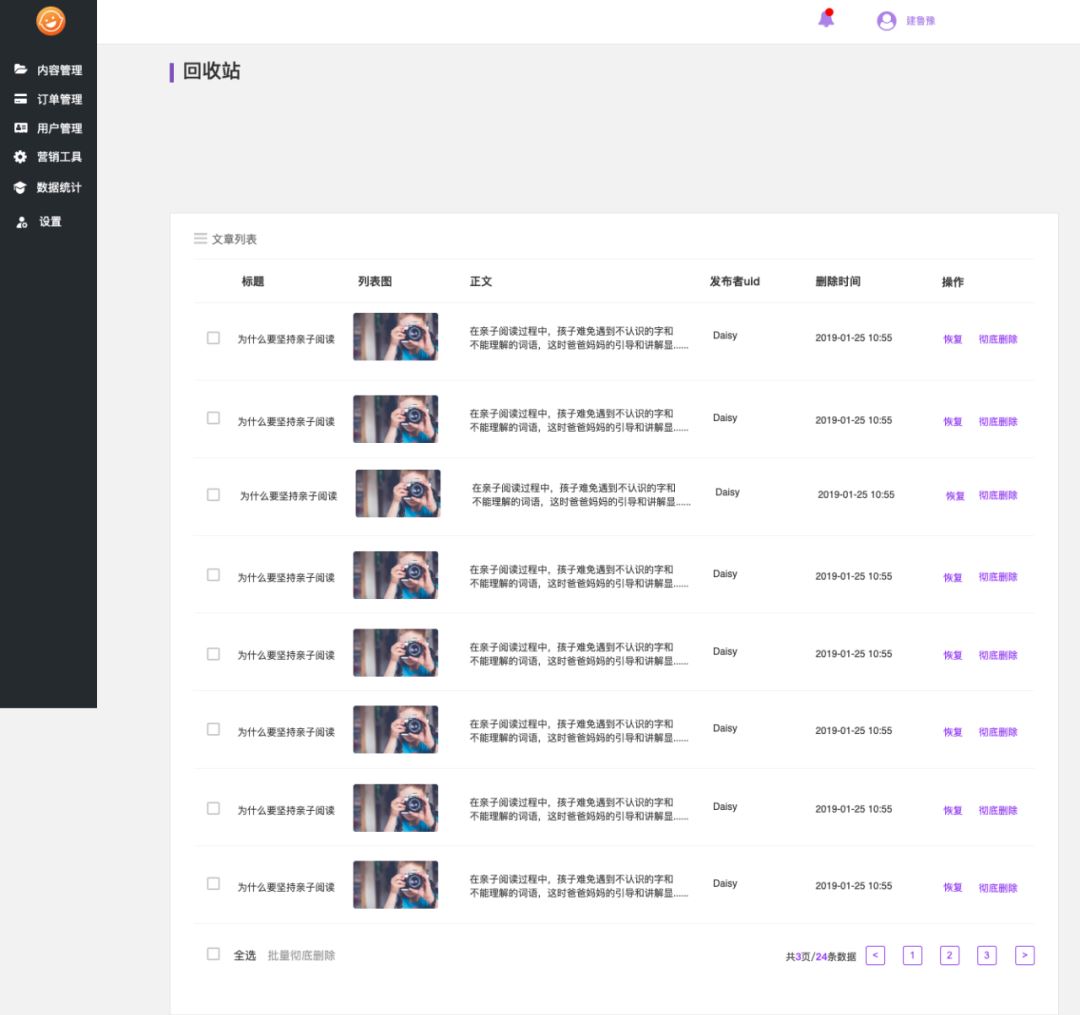Click the folder icon beside 内容管理
The height and width of the screenshot is (1015, 1080).
click(20, 70)
